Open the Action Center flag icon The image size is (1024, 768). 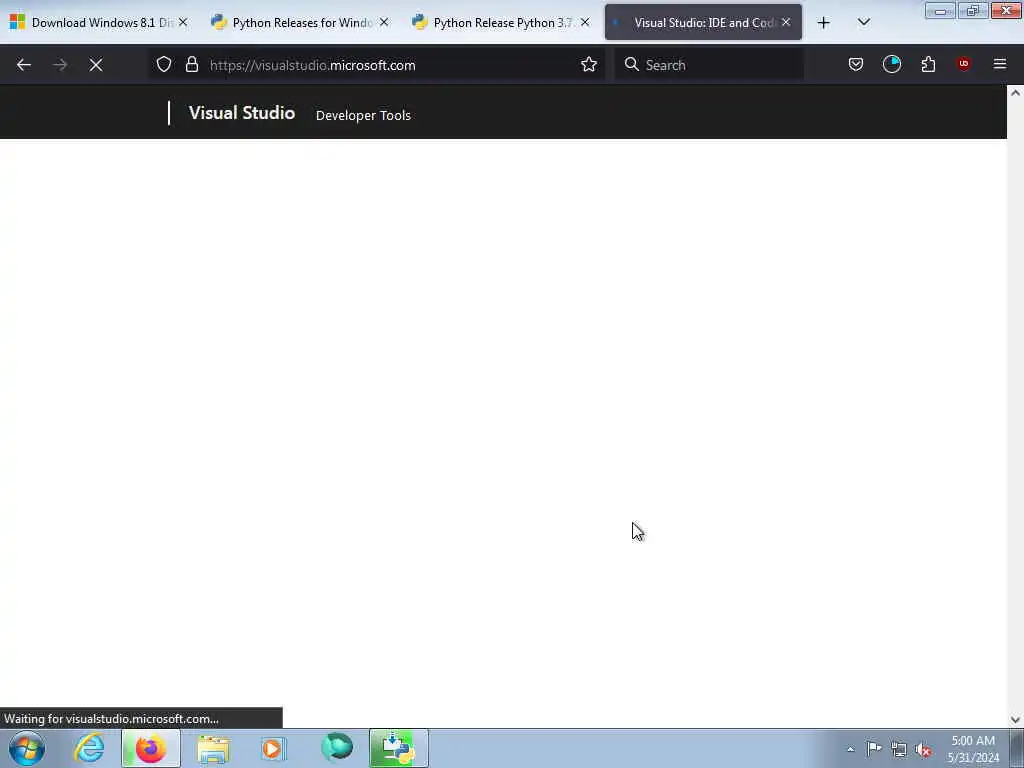[x=874, y=748]
